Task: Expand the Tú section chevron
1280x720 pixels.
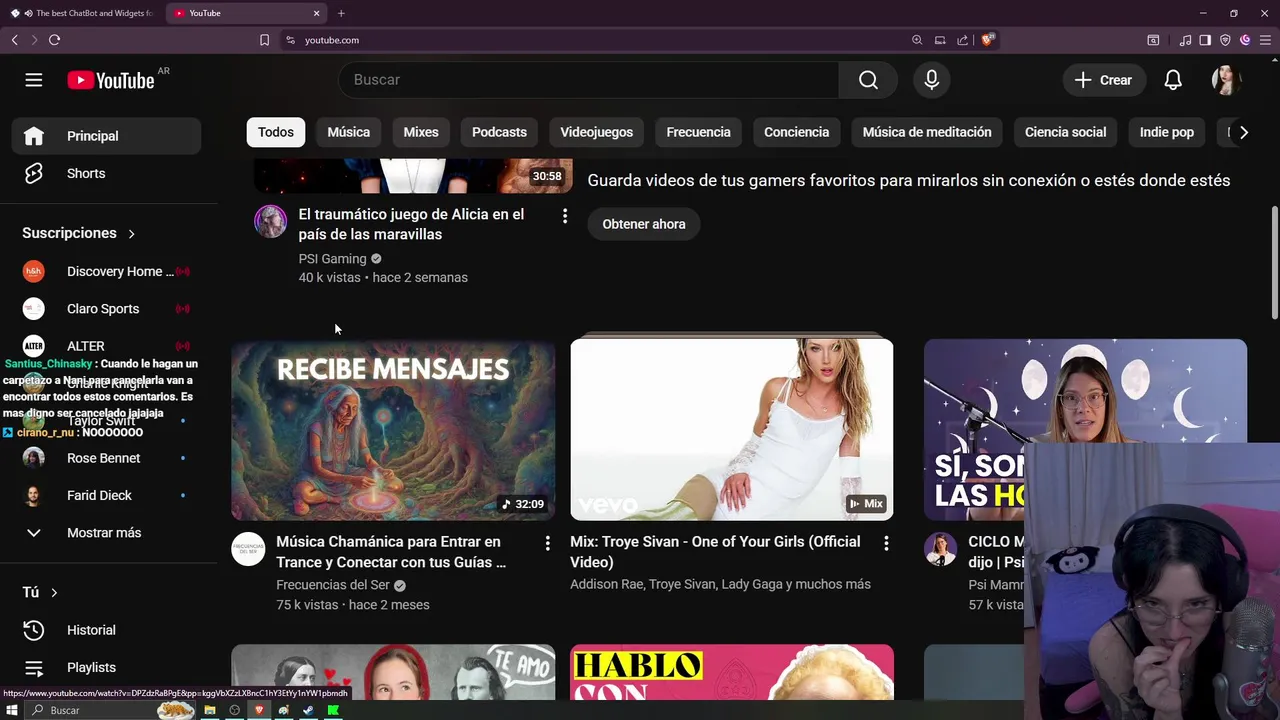Action: 54,593
